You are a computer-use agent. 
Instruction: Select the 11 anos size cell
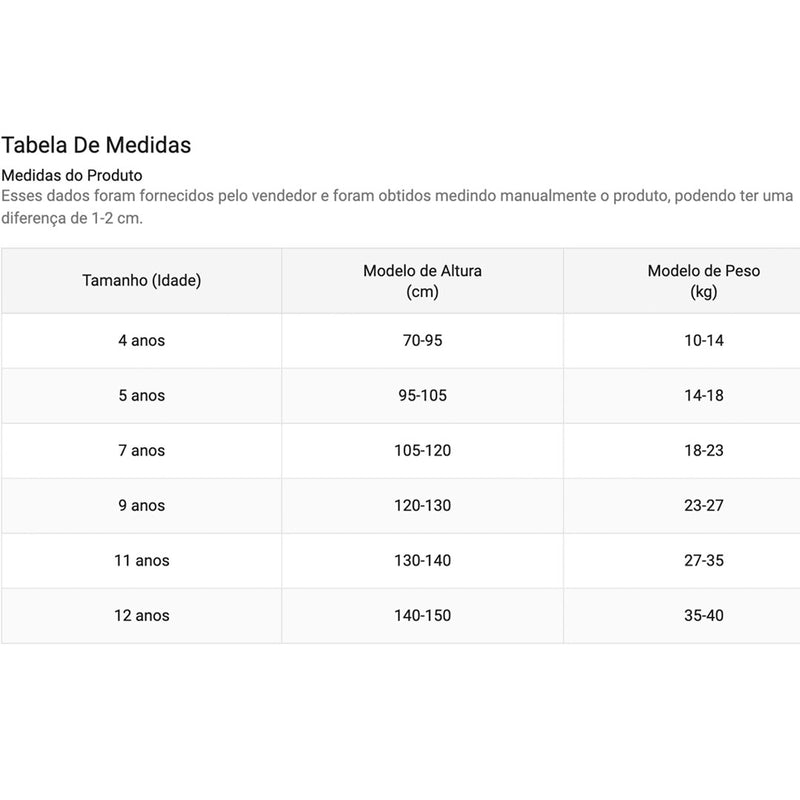tap(142, 561)
